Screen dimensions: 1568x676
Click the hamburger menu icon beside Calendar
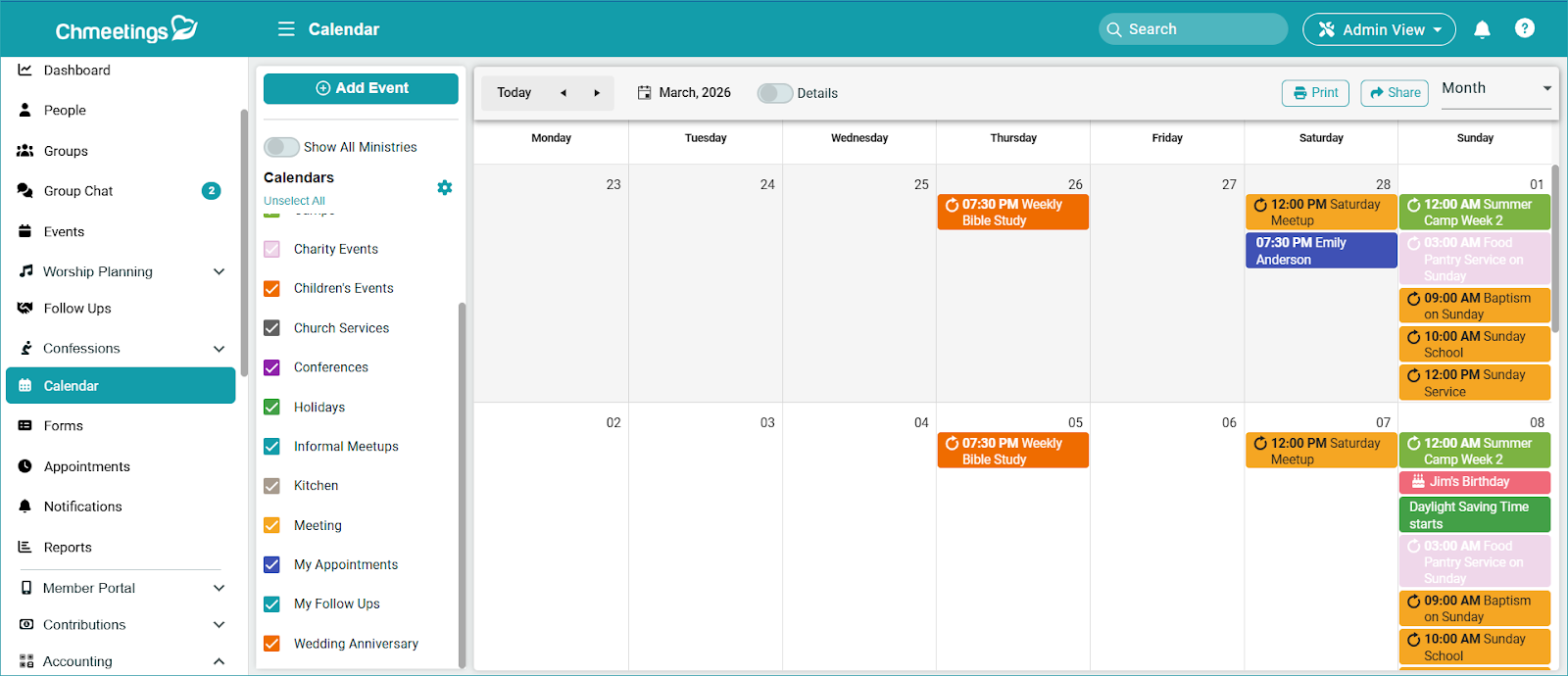click(286, 29)
